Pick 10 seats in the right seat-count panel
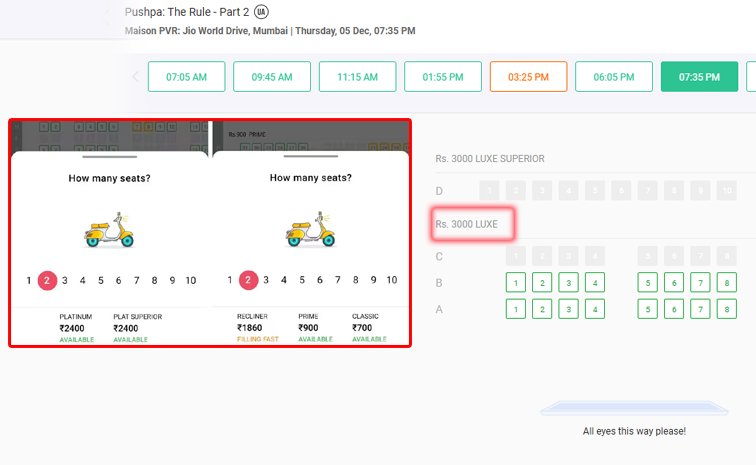The image size is (756, 465). point(392,280)
